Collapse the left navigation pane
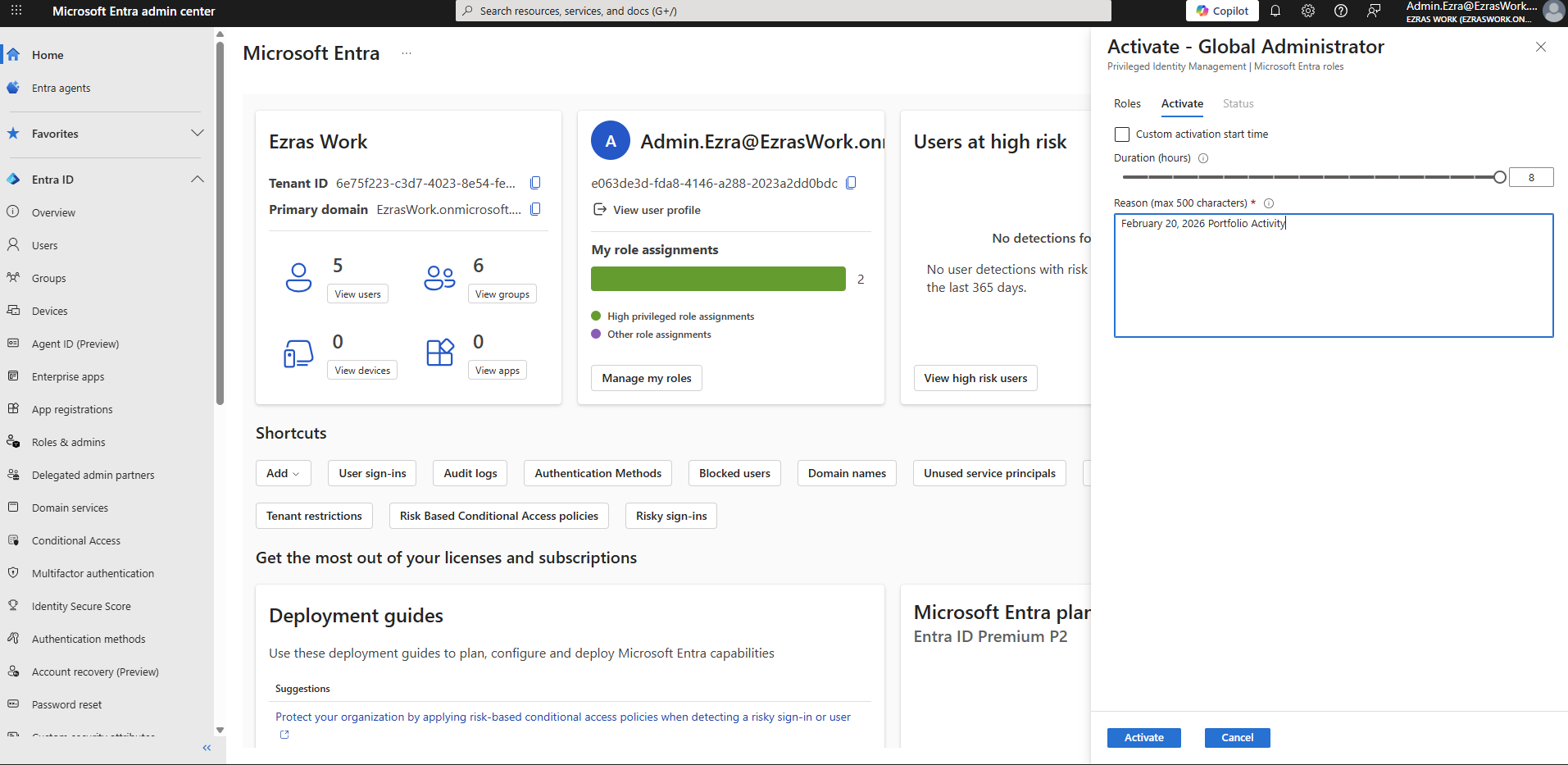Image resolution: width=1568 pixels, height=765 pixels. pyautogui.click(x=207, y=748)
